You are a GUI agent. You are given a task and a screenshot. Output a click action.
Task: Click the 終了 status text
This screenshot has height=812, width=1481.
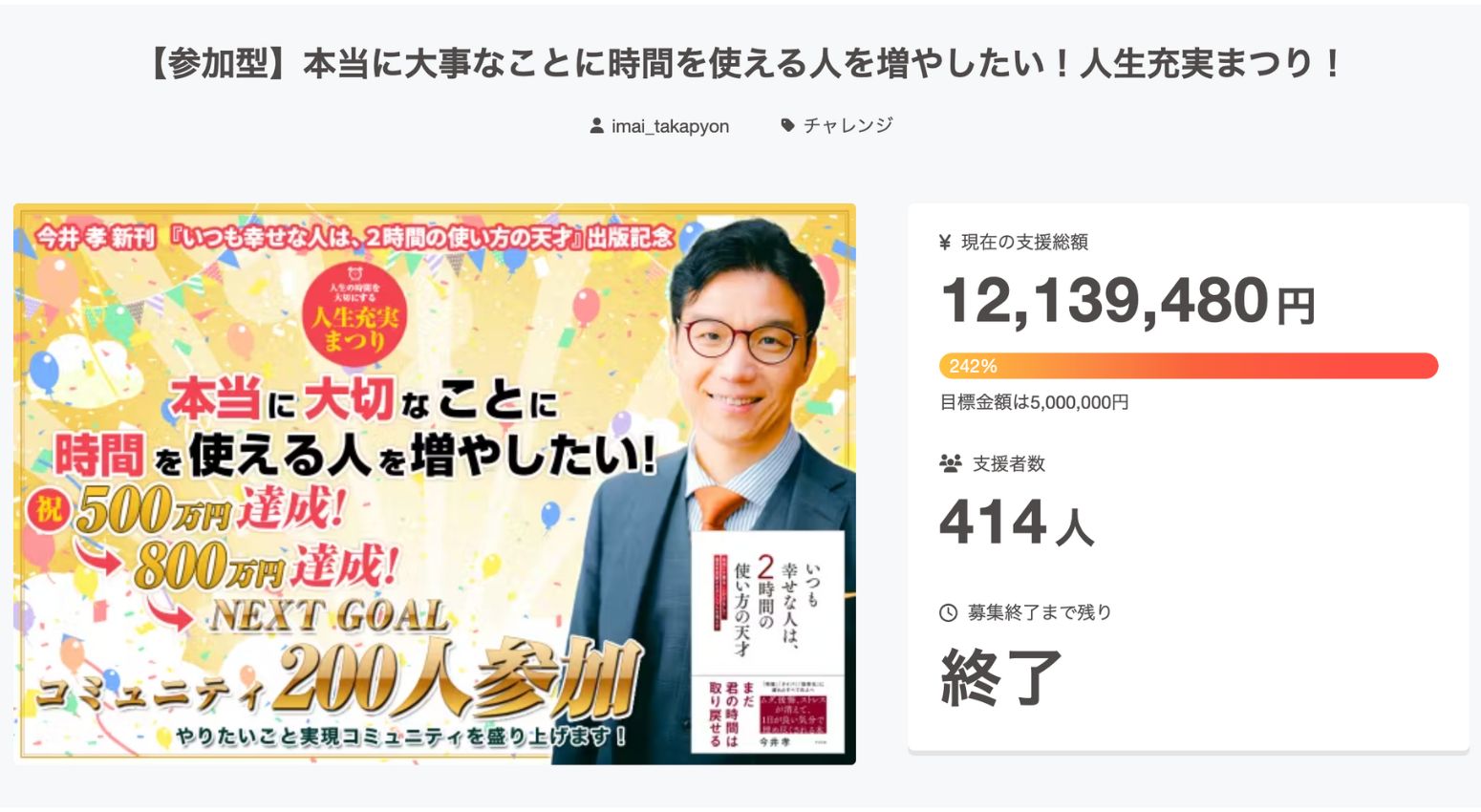pos(1001,676)
